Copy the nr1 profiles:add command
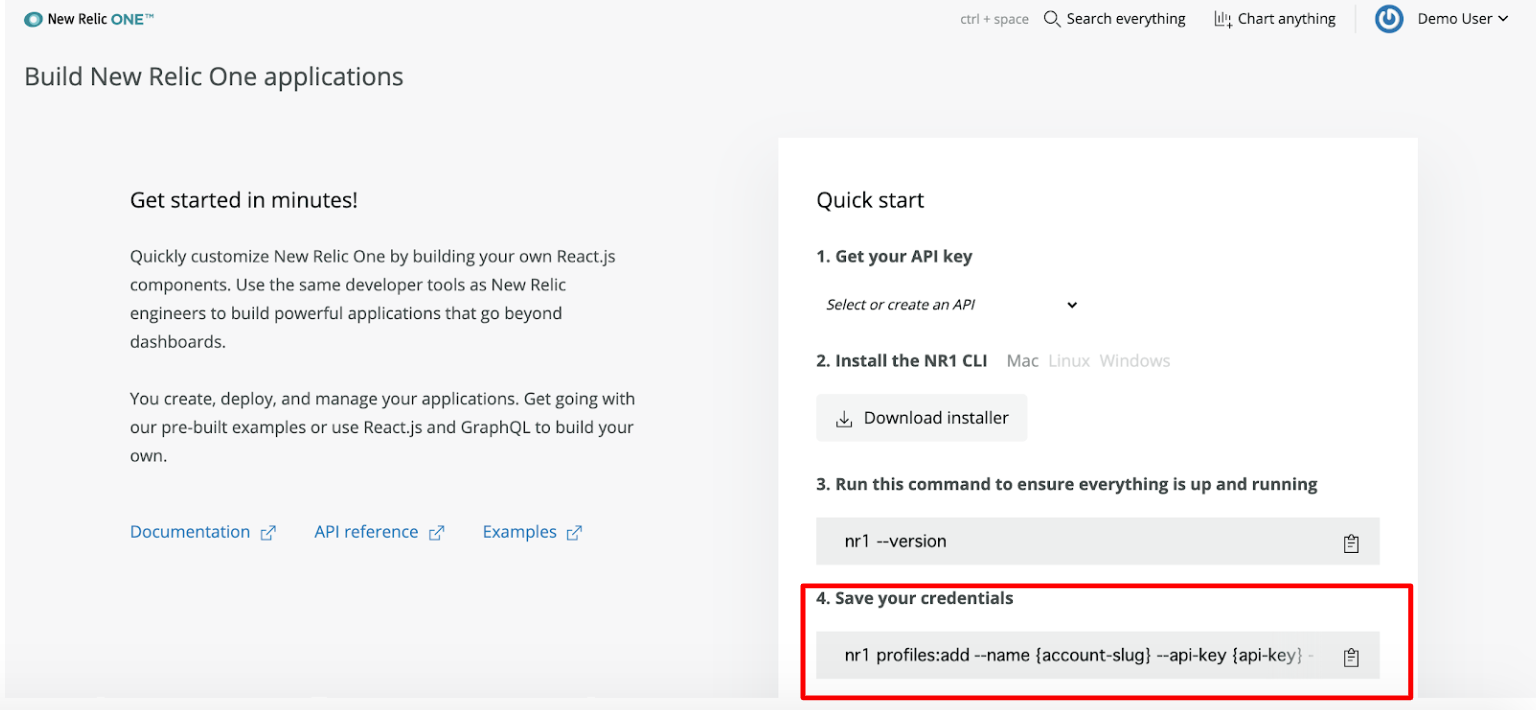 [x=1351, y=657]
